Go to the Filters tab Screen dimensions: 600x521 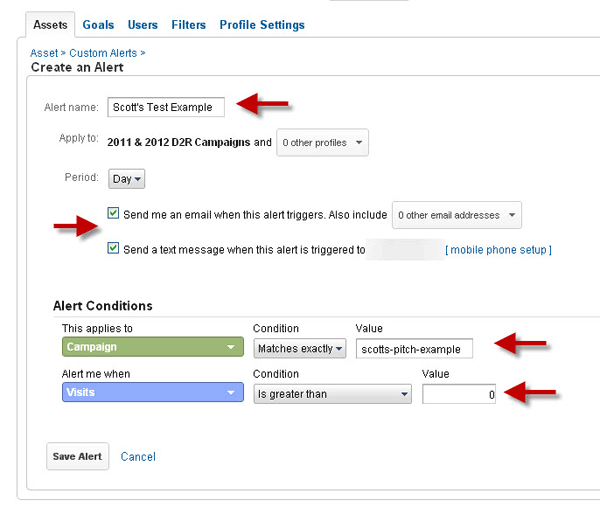point(188,24)
